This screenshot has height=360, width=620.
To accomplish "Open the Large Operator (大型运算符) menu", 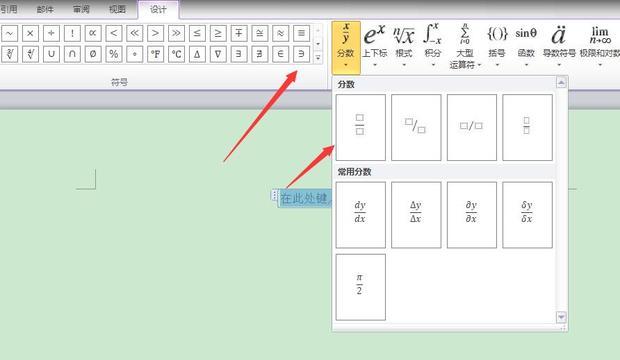I will click(x=465, y=45).
